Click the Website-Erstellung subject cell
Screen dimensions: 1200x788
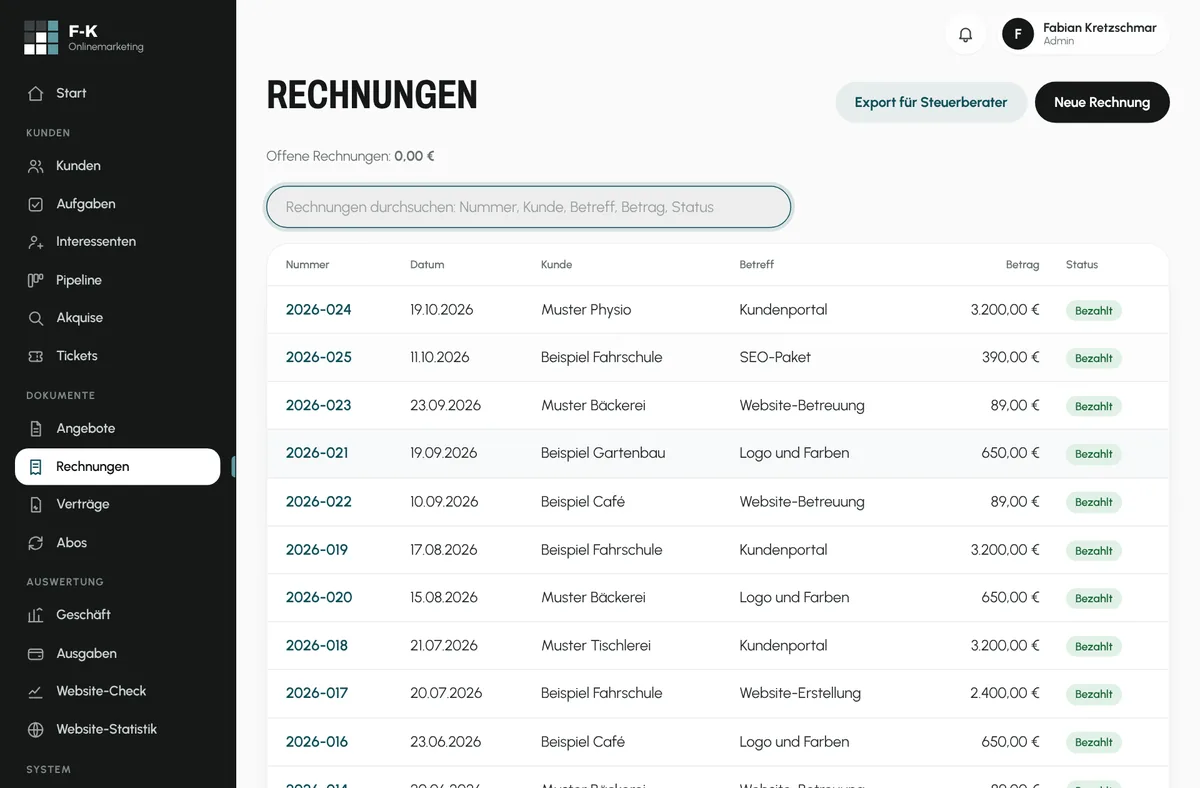tap(800, 693)
